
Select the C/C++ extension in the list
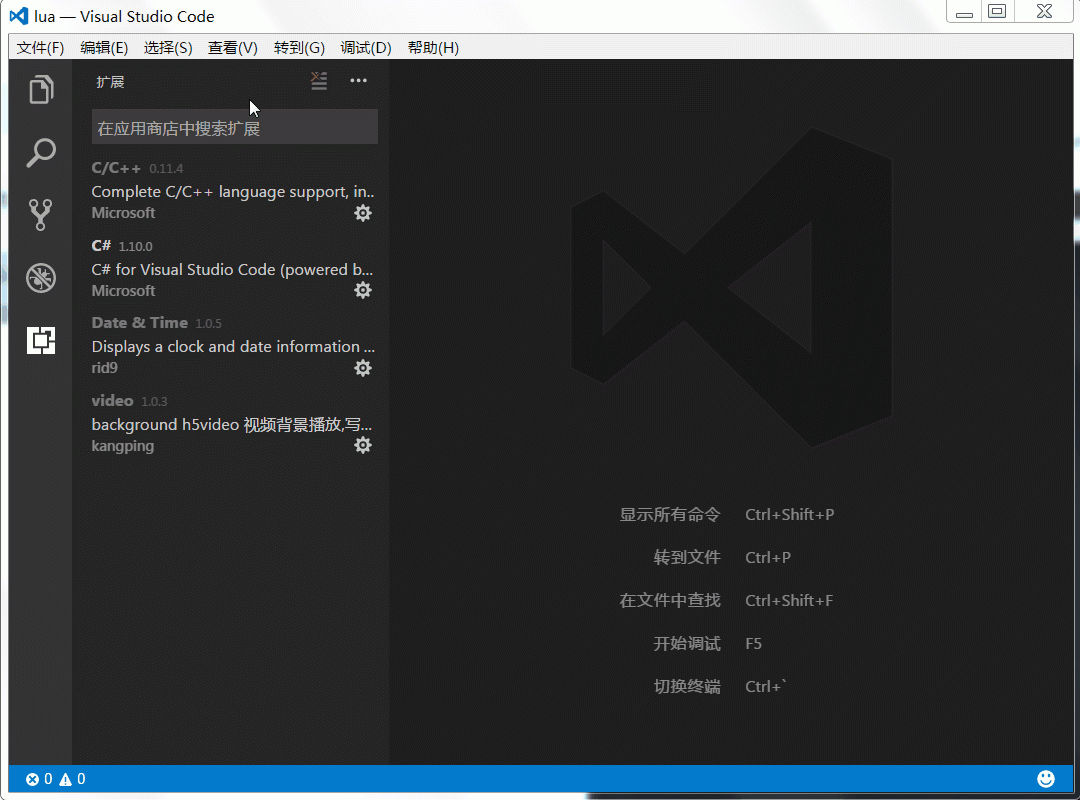coord(220,190)
